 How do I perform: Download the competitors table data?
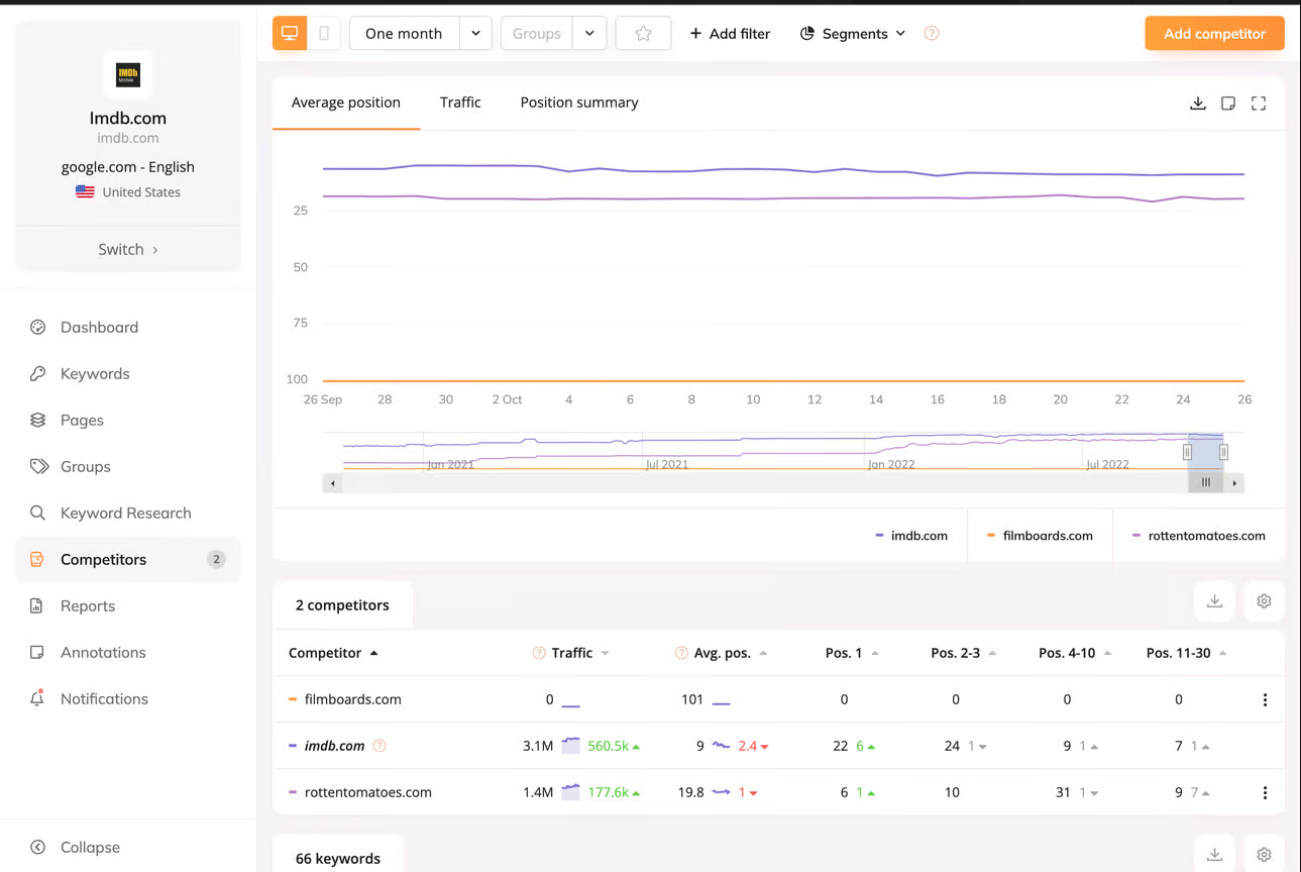pos(1215,601)
